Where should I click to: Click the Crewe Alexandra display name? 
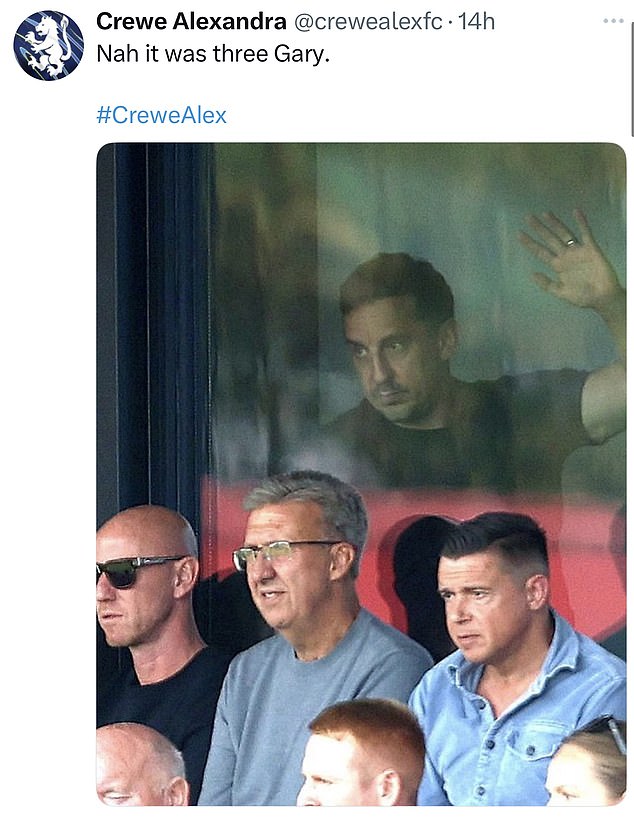[x=191, y=22]
